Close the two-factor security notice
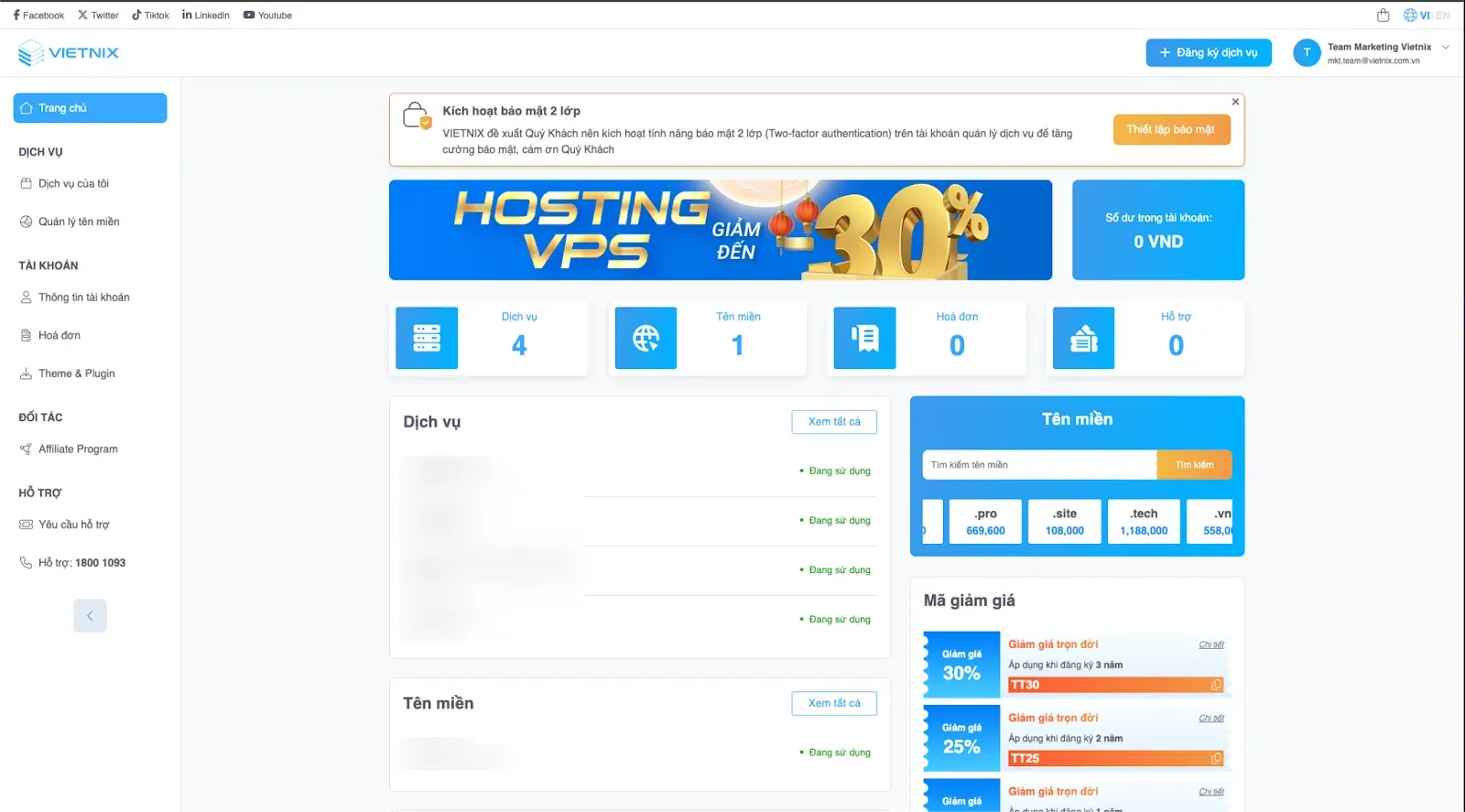This screenshot has width=1465, height=812. click(x=1235, y=102)
